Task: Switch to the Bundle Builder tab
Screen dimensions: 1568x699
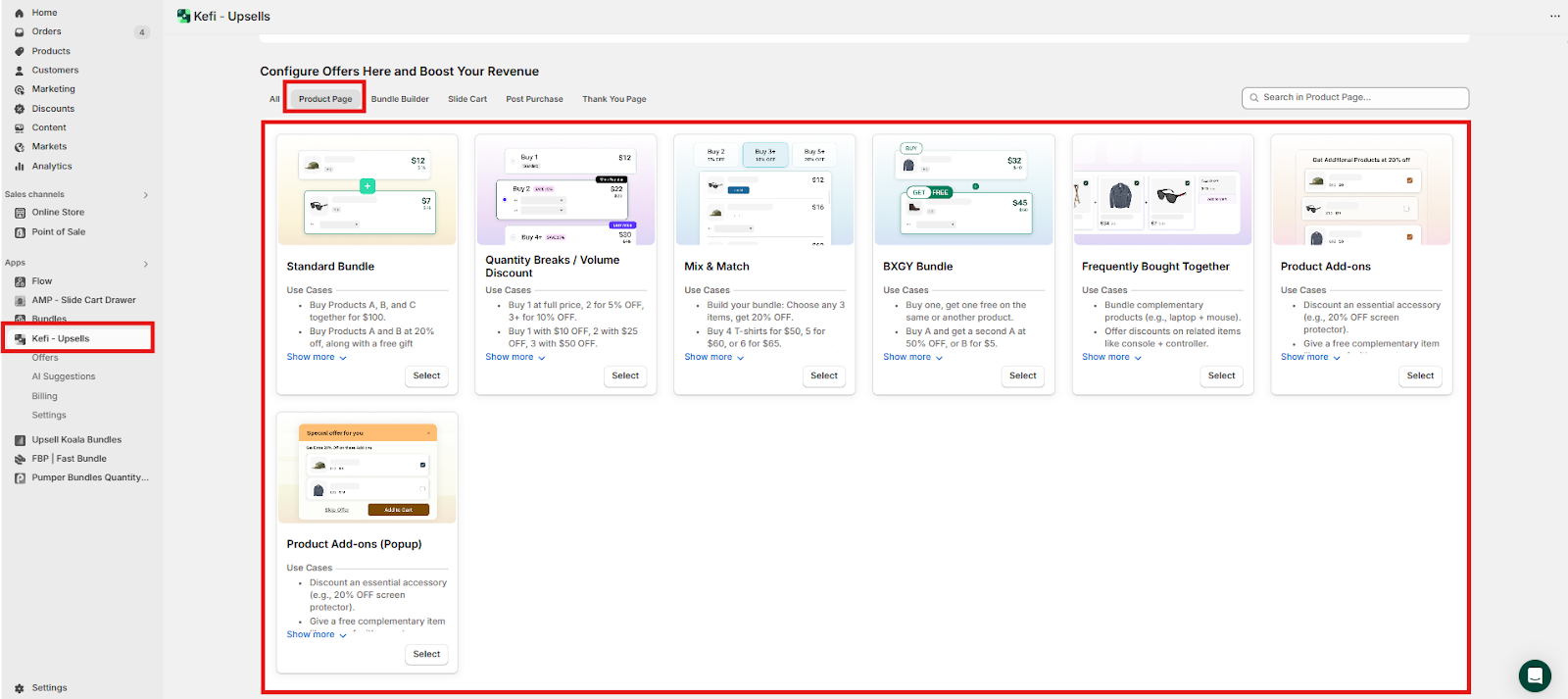Action: tap(400, 99)
